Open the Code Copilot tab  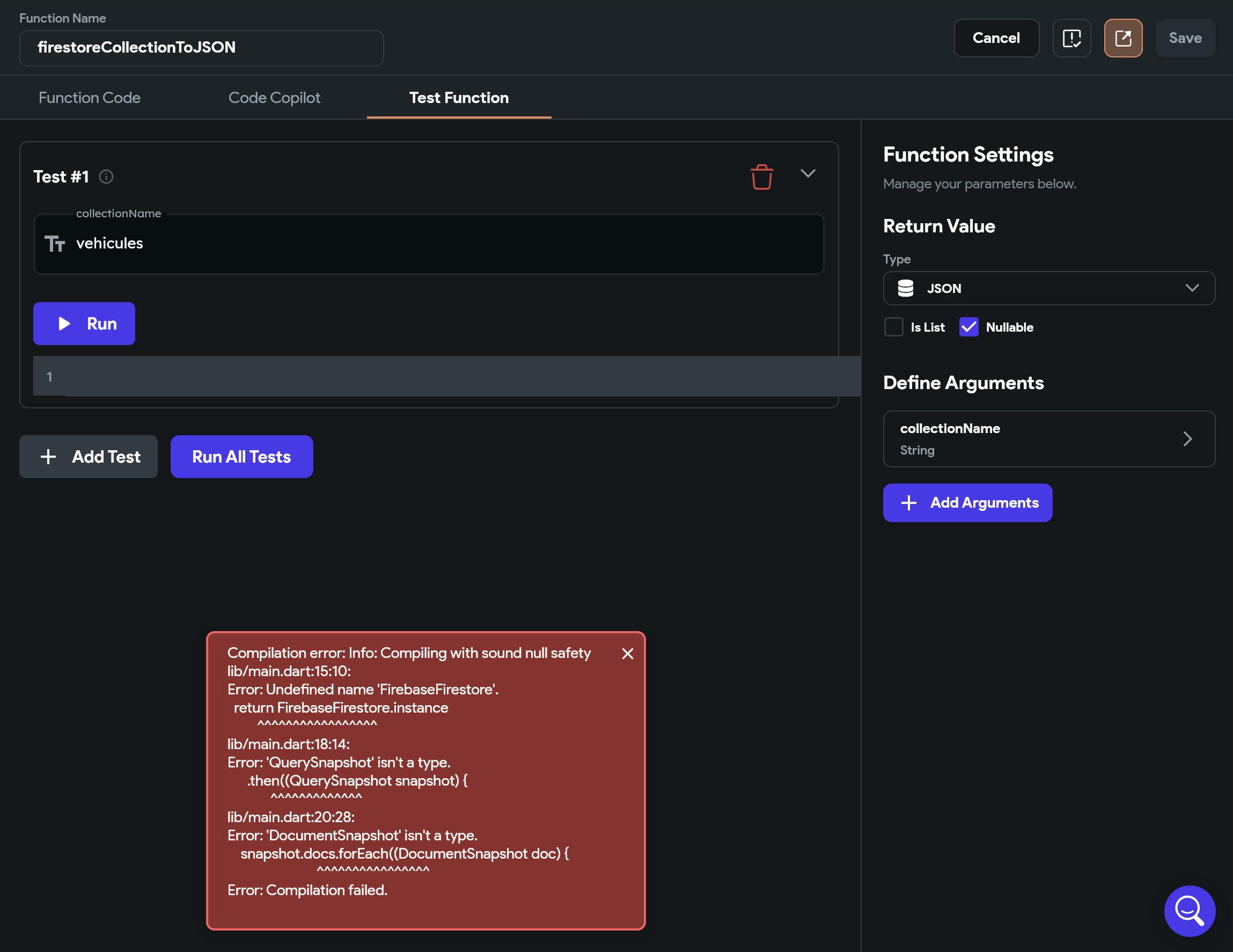click(x=274, y=98)
